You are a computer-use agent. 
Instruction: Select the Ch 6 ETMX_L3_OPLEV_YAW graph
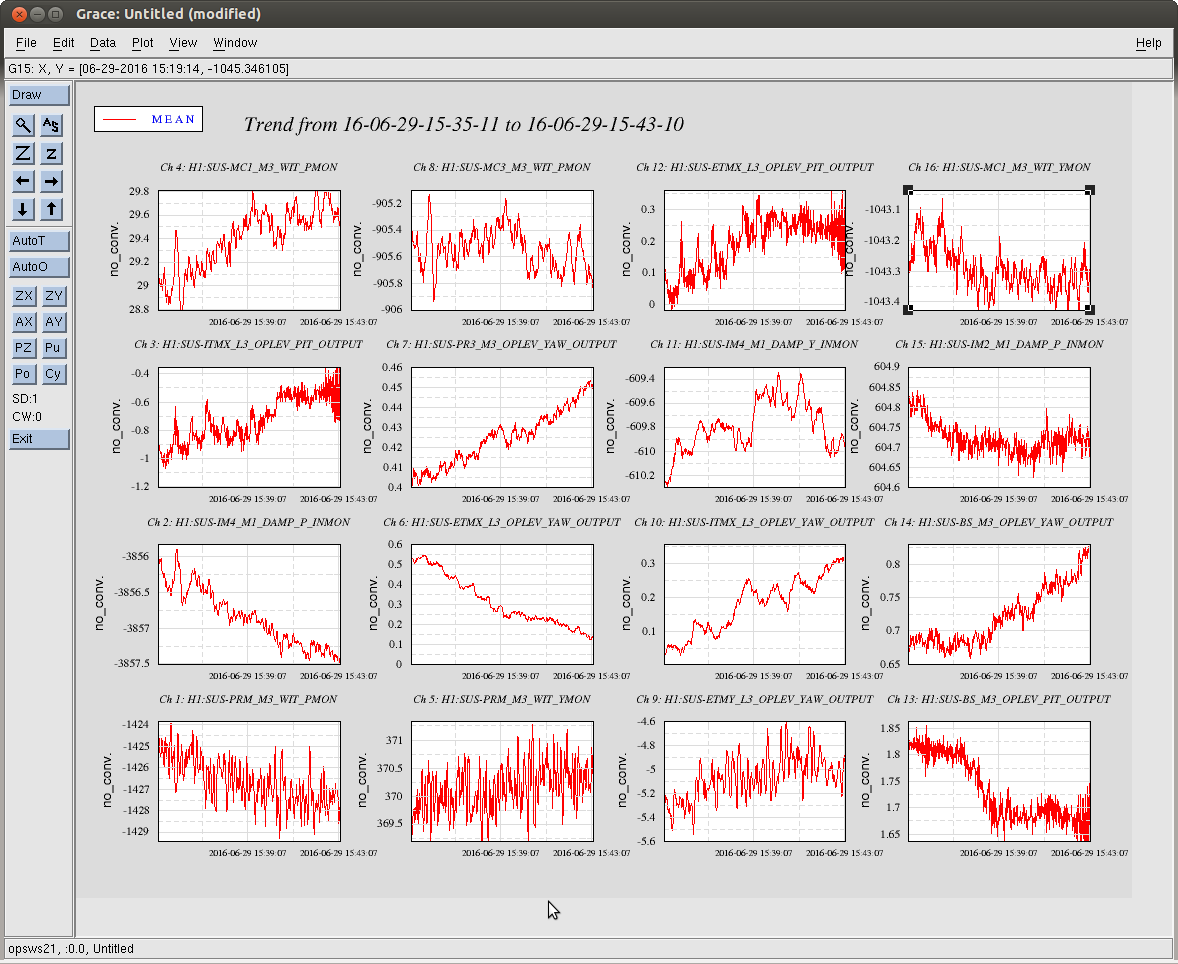point(502,604)
